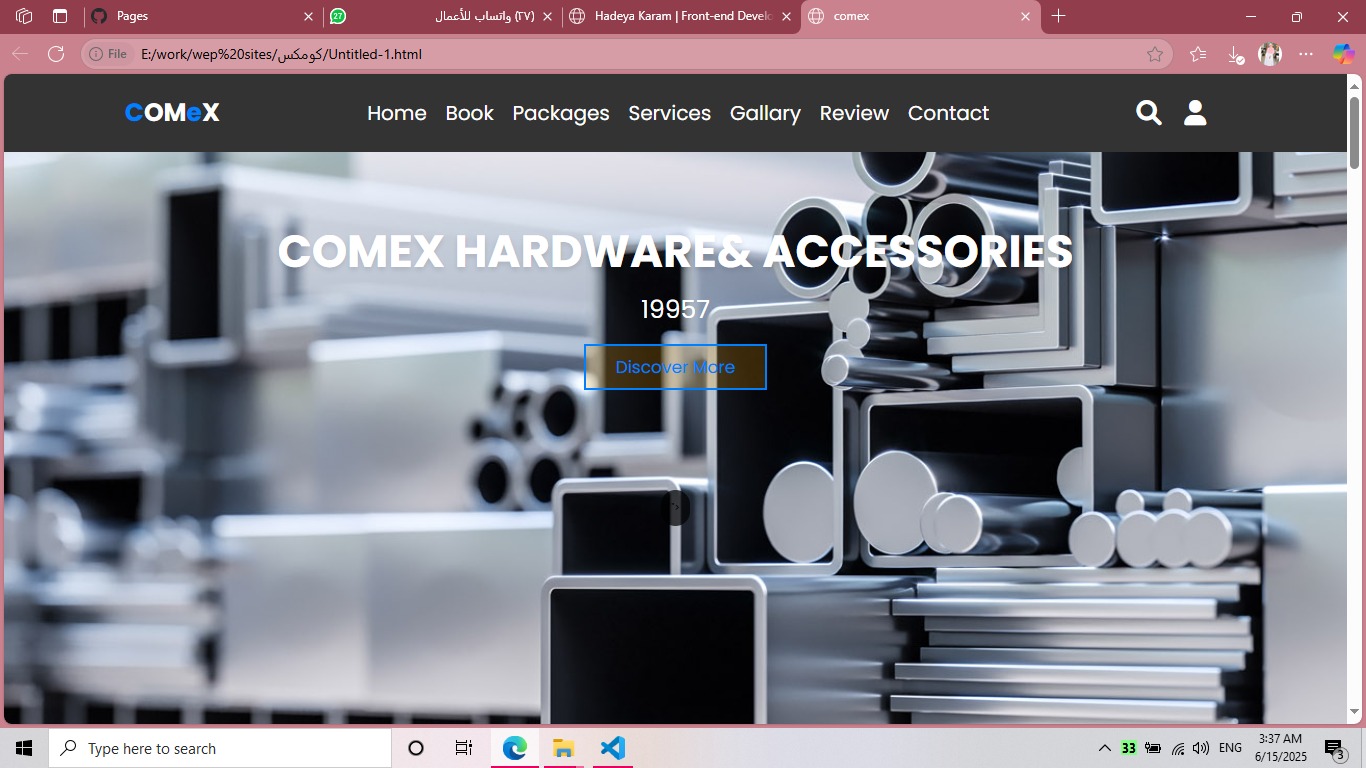Switch to the WhatsApp Business tab
The image size is (1366, 768).
[x=440, y=16]
